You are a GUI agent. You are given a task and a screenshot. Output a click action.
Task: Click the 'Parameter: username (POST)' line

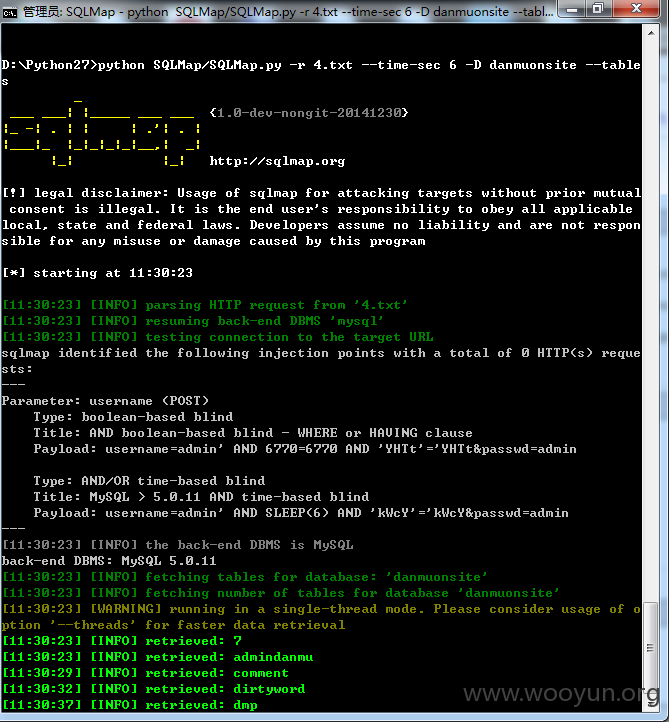point(105,401)
